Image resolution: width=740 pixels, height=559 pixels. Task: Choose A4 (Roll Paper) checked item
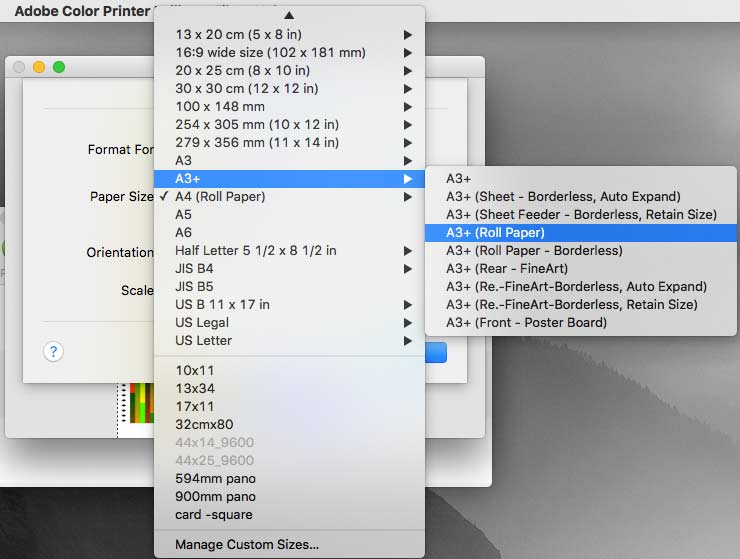coord(289,197)
